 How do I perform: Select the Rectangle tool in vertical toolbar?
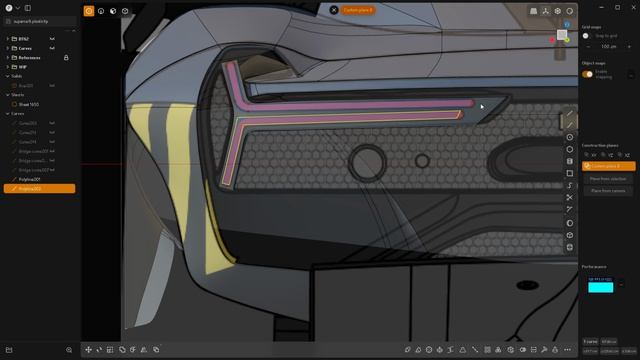(x=570, y=173)
